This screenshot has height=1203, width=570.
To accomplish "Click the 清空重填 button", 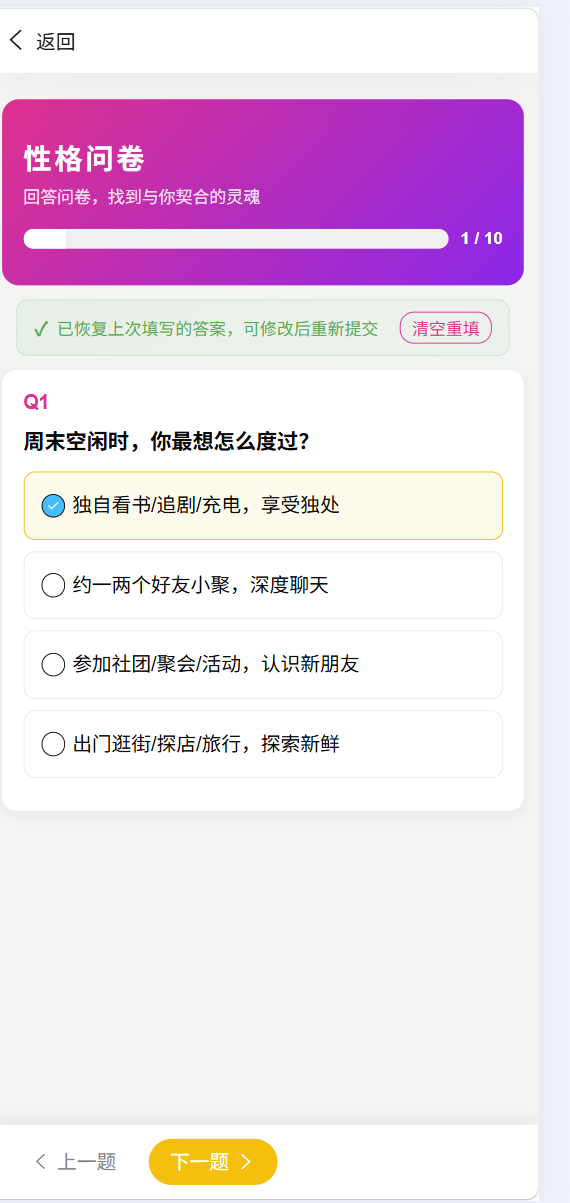I will 446,328.
